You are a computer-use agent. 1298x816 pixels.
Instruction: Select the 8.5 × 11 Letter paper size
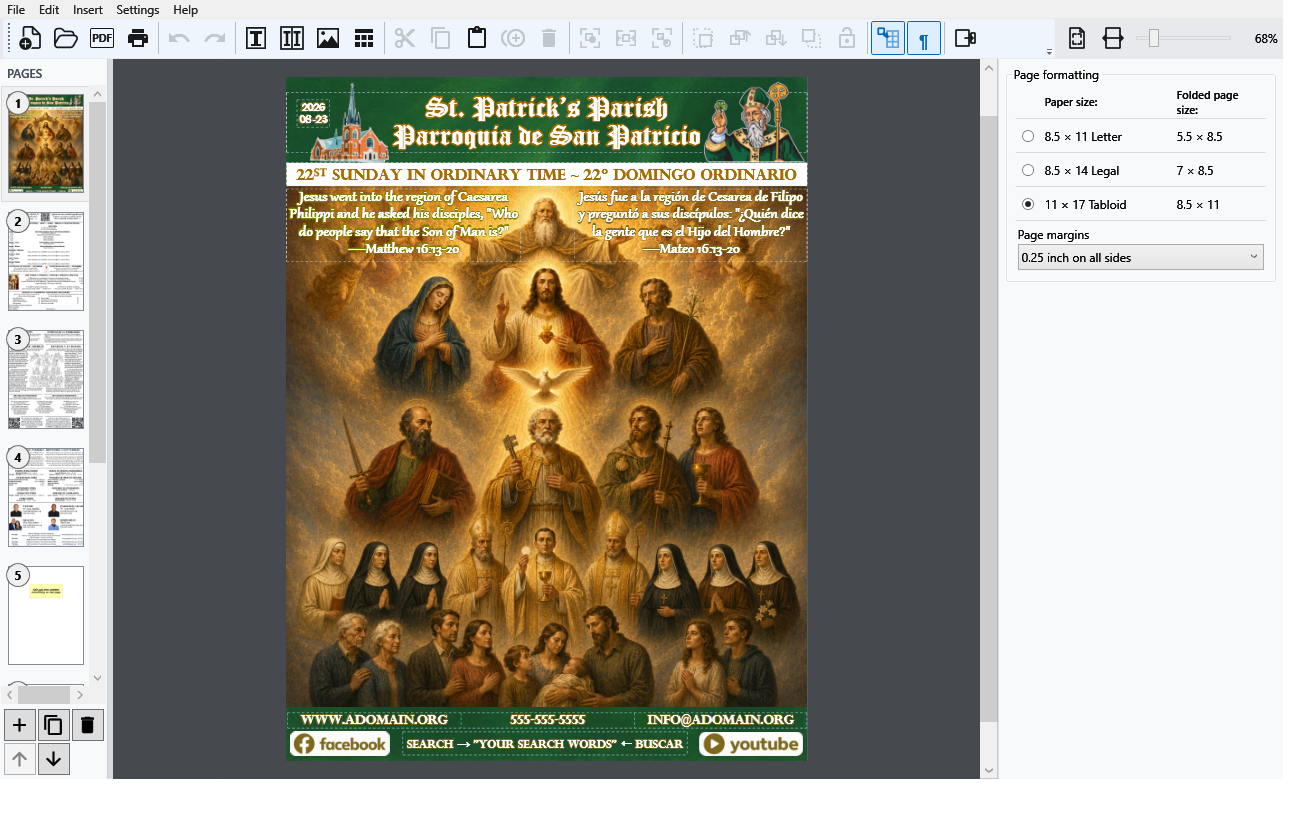(x=1029, y=137)
